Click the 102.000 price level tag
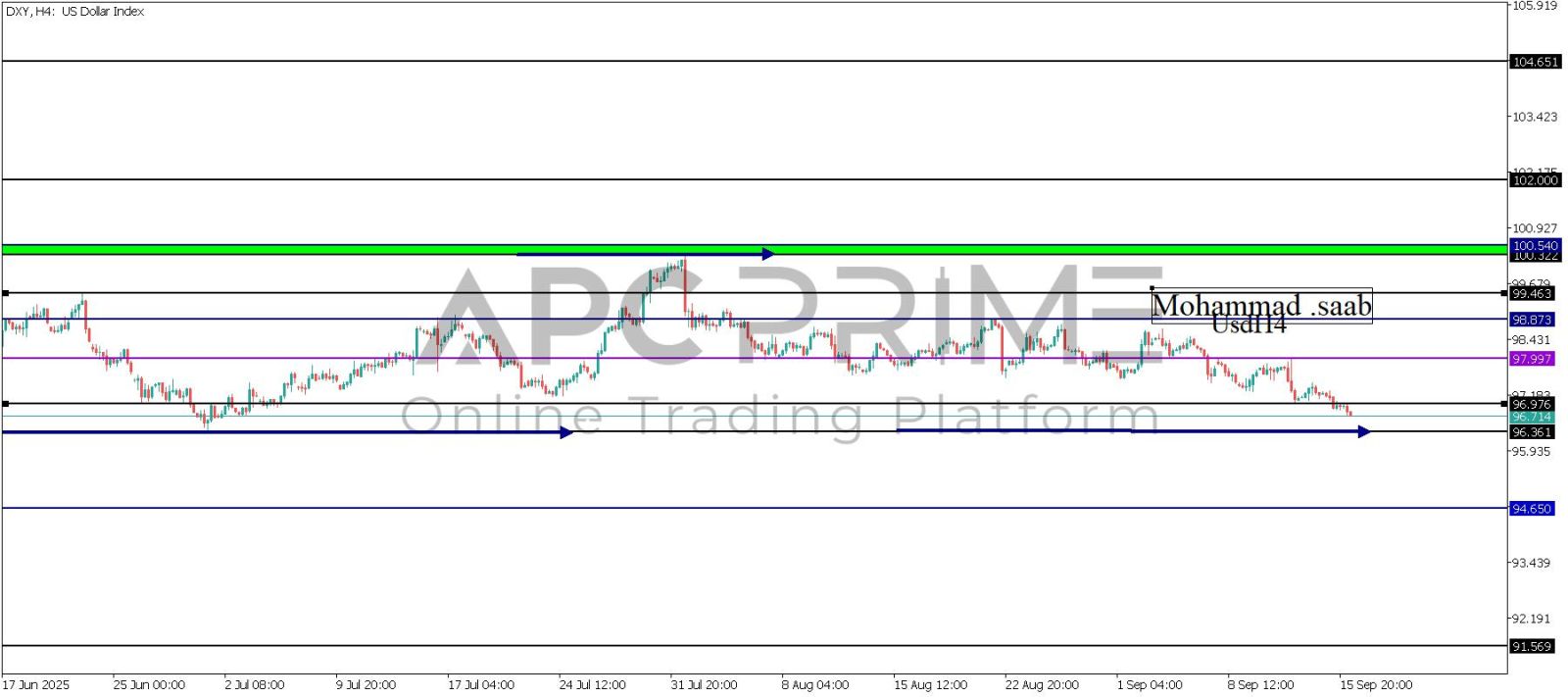Viewport: 1568px width, 697px height. (1534, 180)
